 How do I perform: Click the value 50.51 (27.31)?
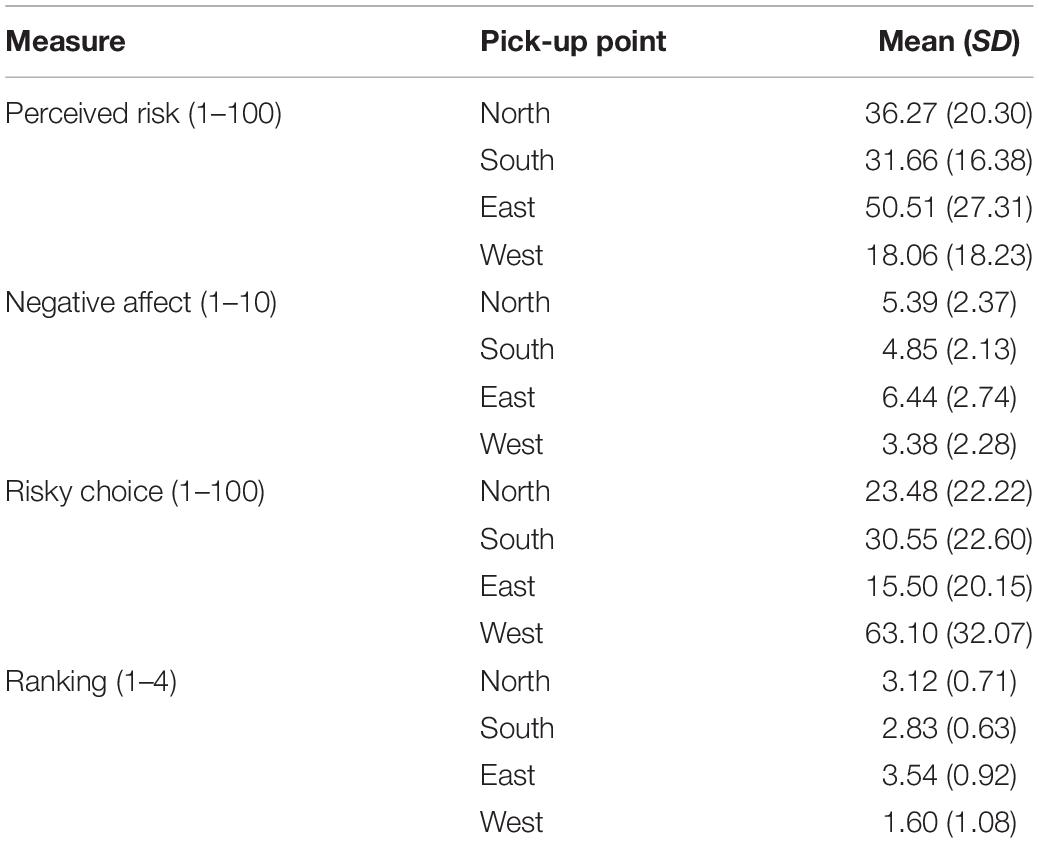948,207
